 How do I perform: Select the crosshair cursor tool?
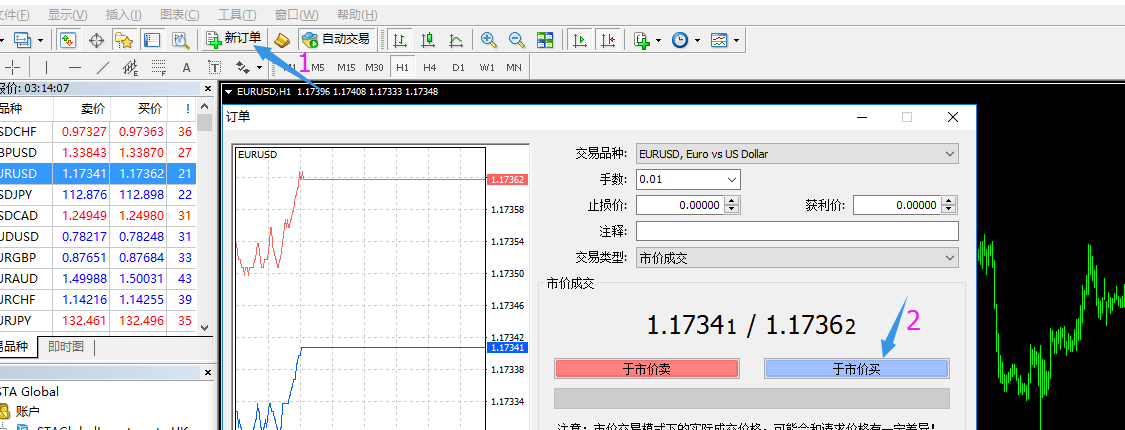[x=13, y=67]
